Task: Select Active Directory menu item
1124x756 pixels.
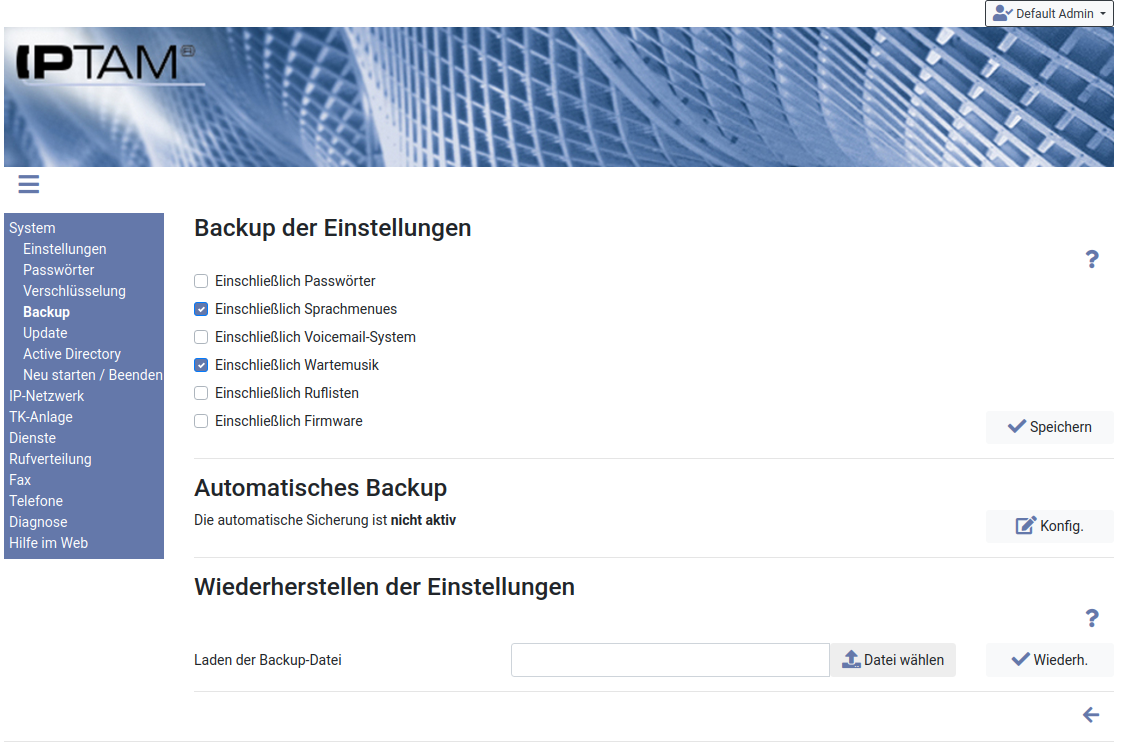Action: pyautogui.click(x=72, y=354)
